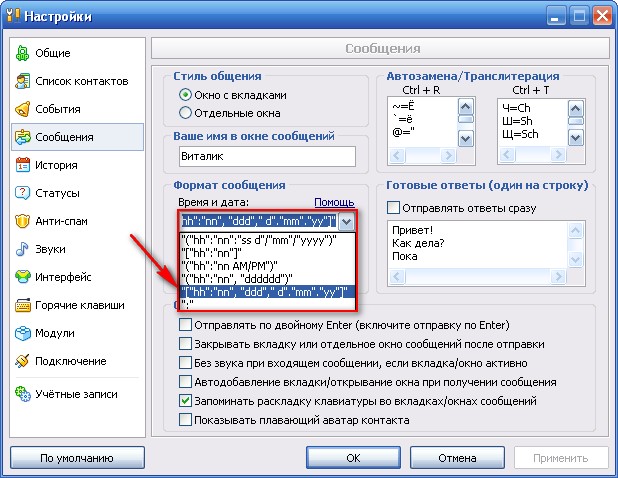Click the Интерфейс shirt icon
This screenshot has width=618, height=478.
pyautogui.click(x=22, y=277)
